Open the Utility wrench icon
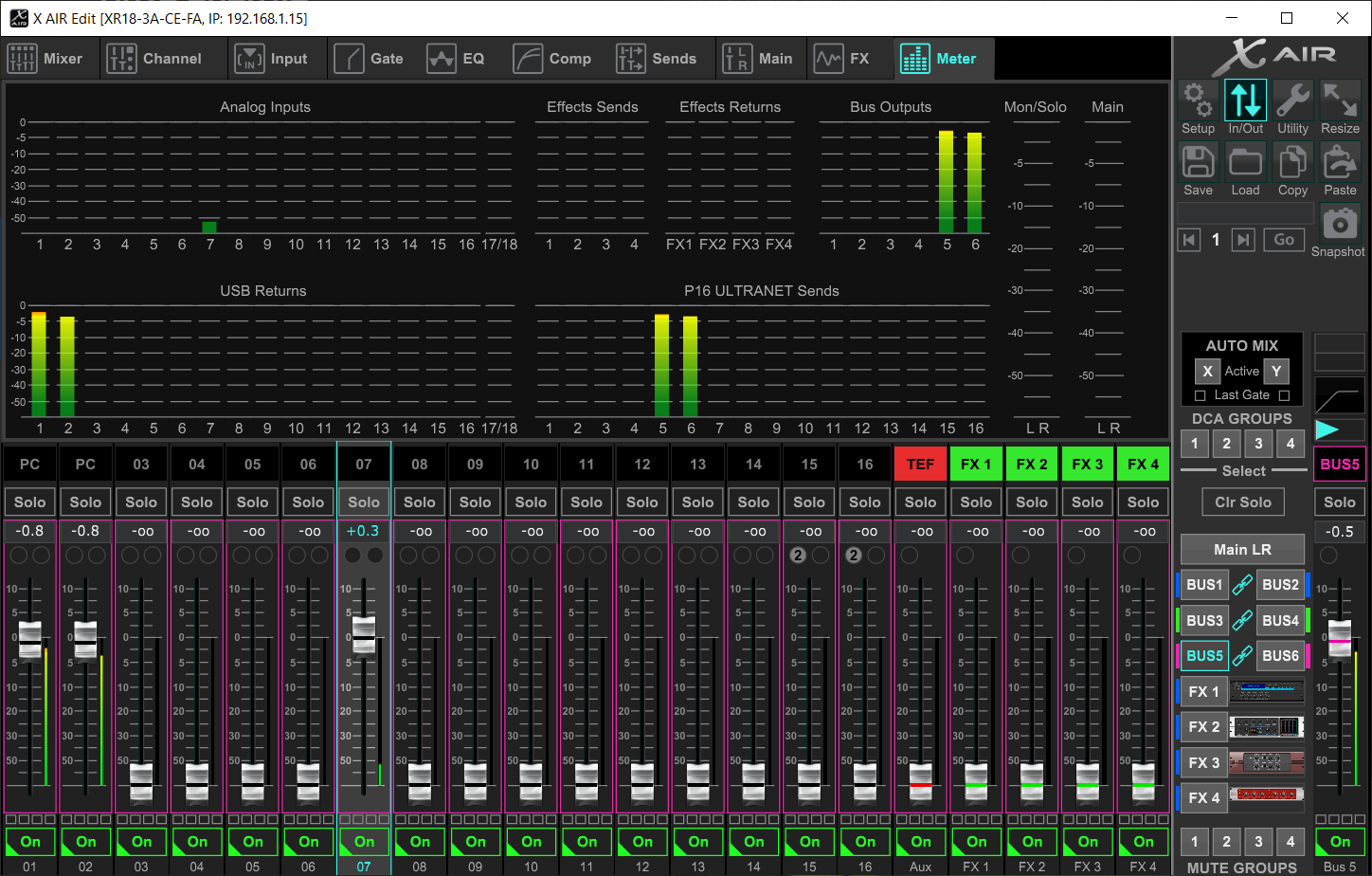This screenshot has height=876, width=1372. [x=1292, y=100]
